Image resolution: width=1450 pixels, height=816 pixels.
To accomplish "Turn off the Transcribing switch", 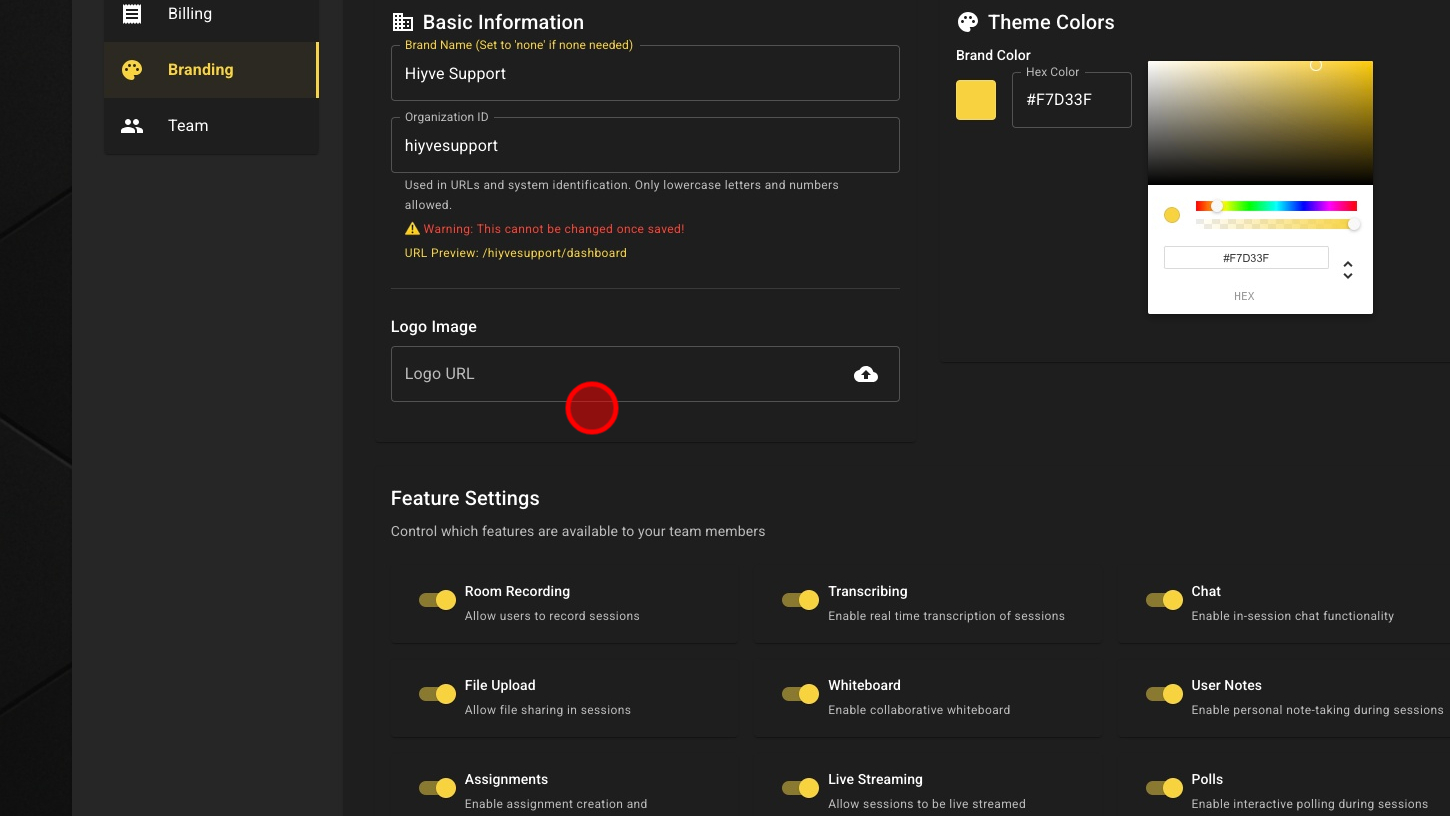I will tap(801, 600).
